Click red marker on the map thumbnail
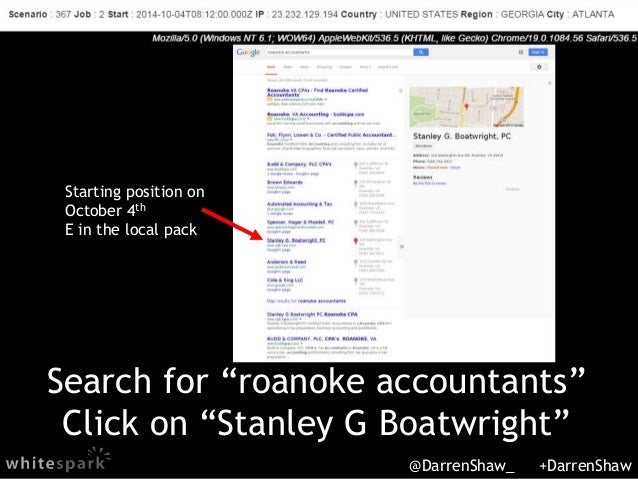Screen dimensions: 638x479 coord(466,107)
